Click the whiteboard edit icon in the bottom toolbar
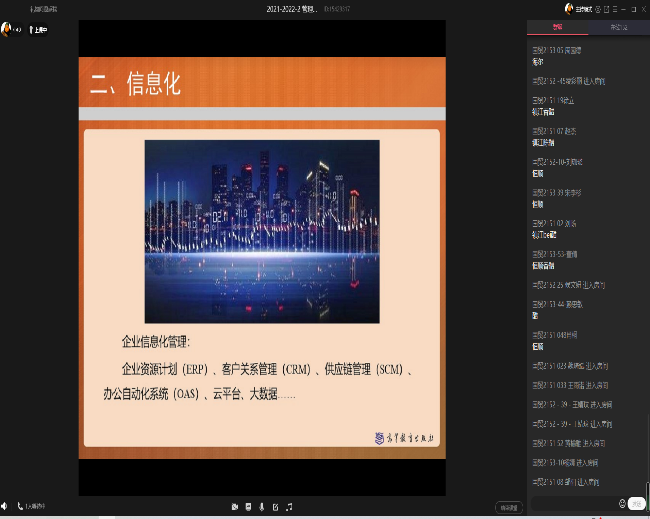The width and height of the screenshot is (650, 519). [275, 507]
